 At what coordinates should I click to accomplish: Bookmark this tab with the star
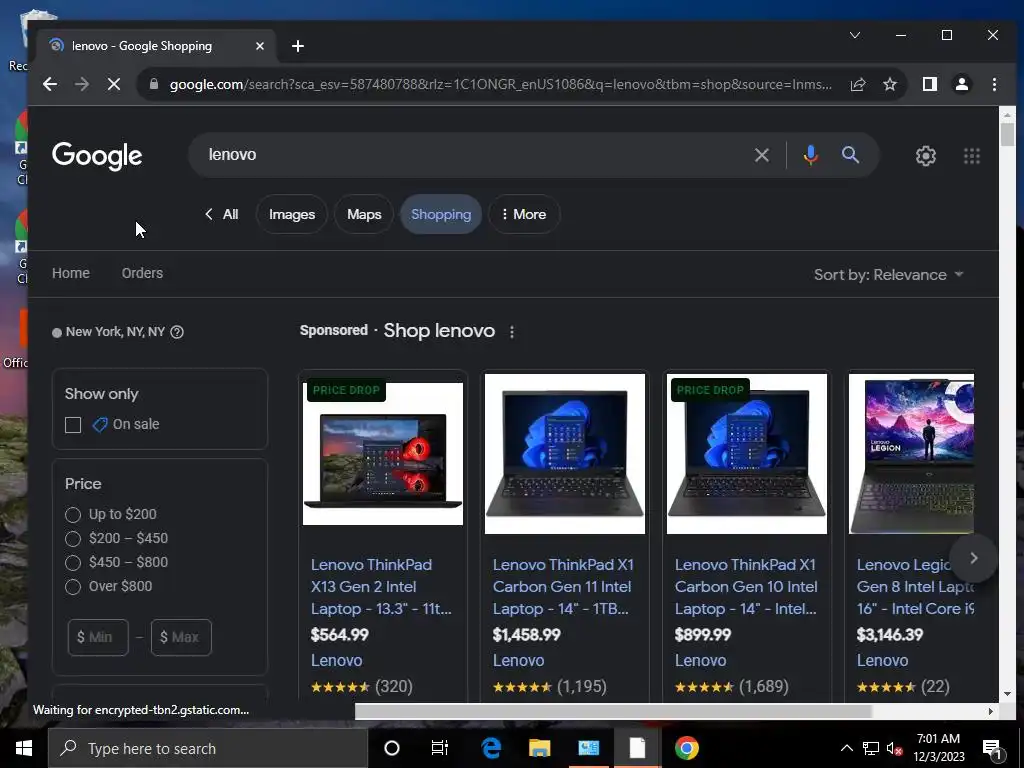[x=889, y=84]
